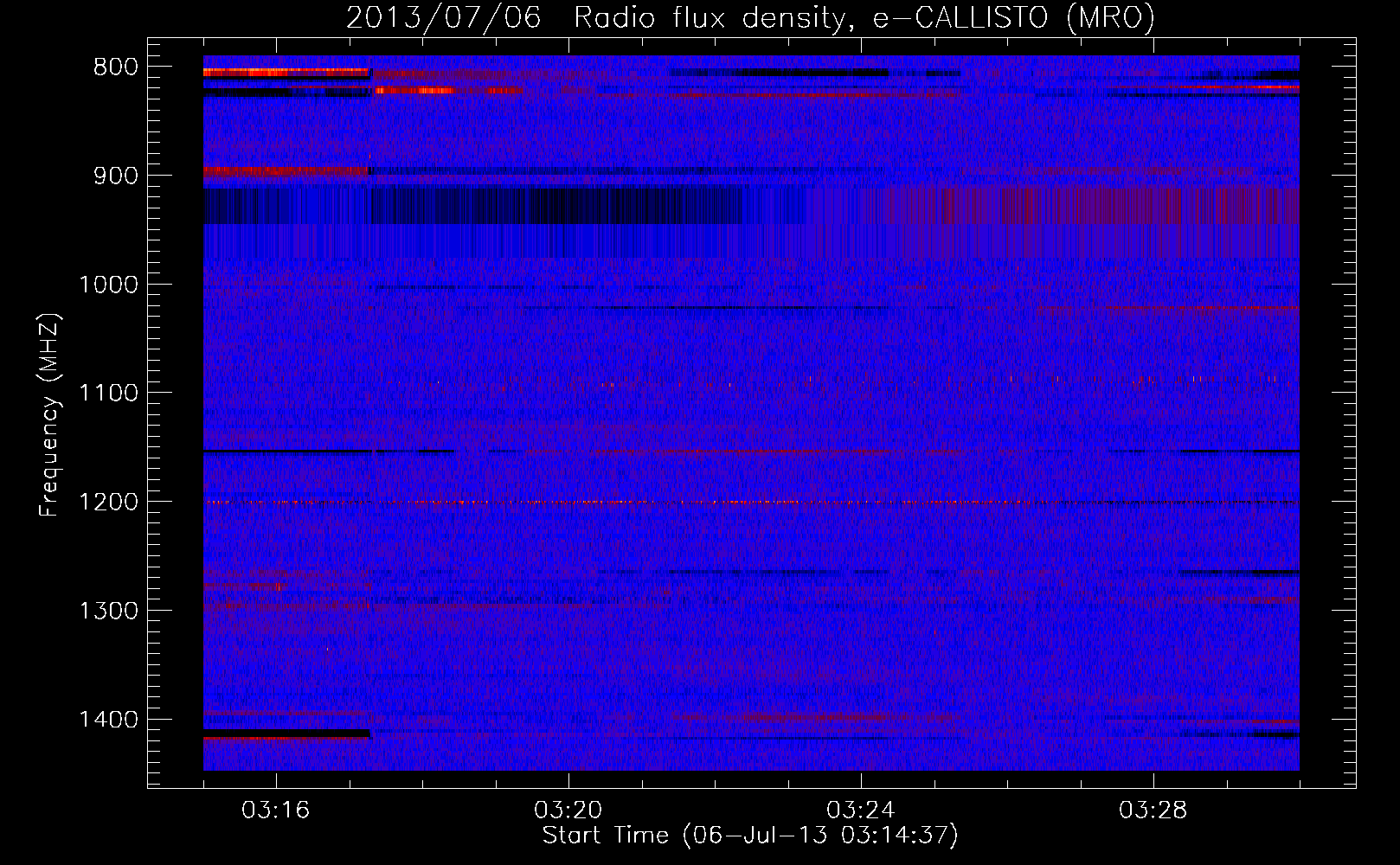
Task: Click the 900 frequency tick label
Action: [x=116, y=176]
